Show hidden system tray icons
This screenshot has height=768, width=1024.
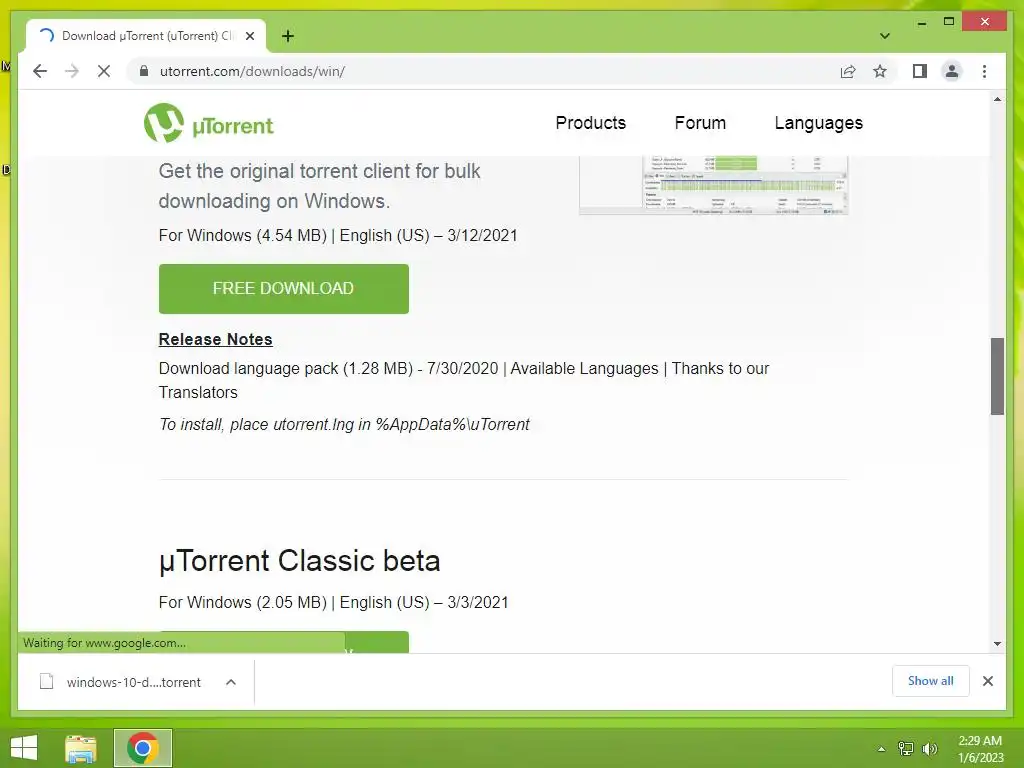pyautogui.click(x=882, y=749)
